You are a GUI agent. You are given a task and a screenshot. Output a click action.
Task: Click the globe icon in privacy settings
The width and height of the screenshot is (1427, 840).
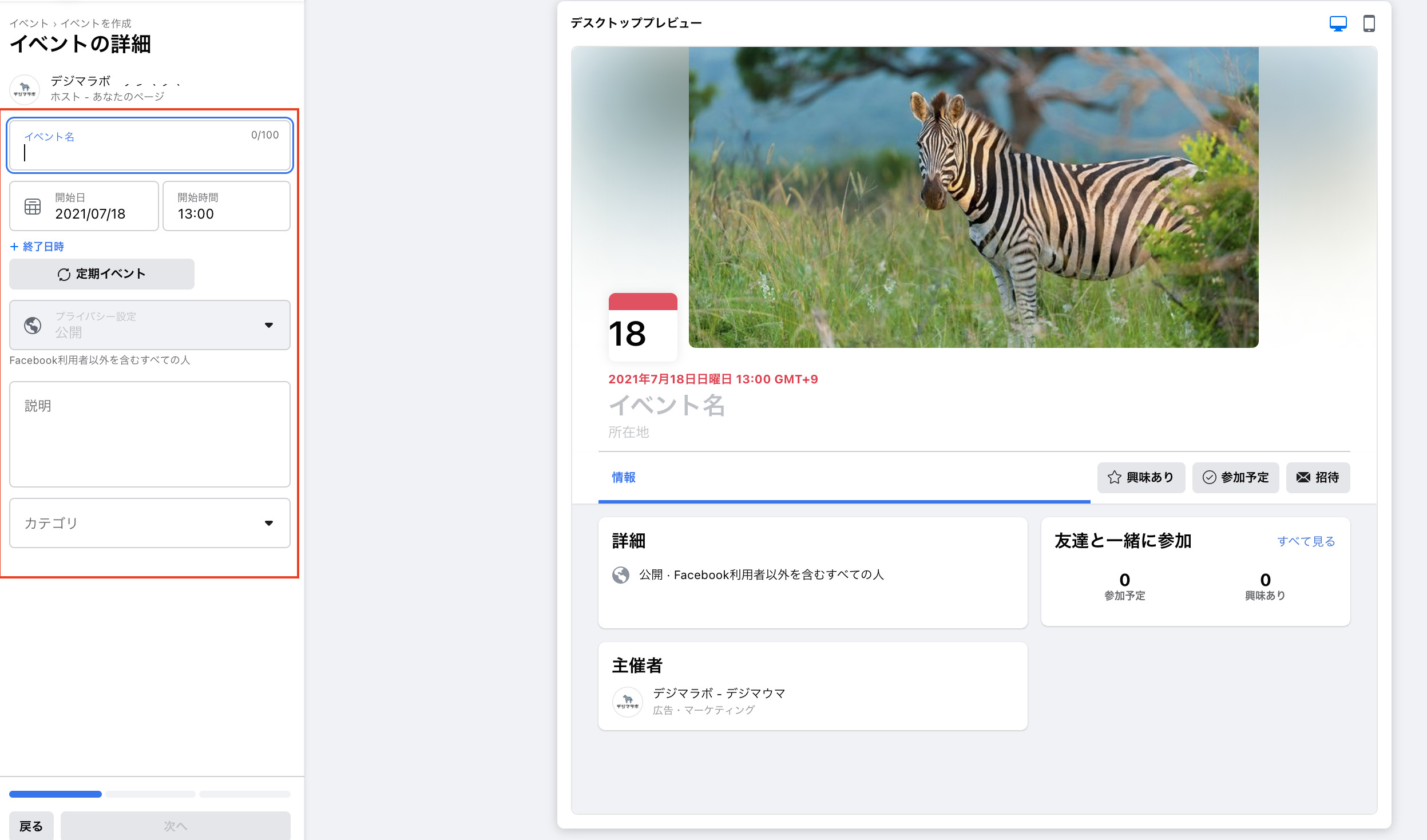point(33,325)
